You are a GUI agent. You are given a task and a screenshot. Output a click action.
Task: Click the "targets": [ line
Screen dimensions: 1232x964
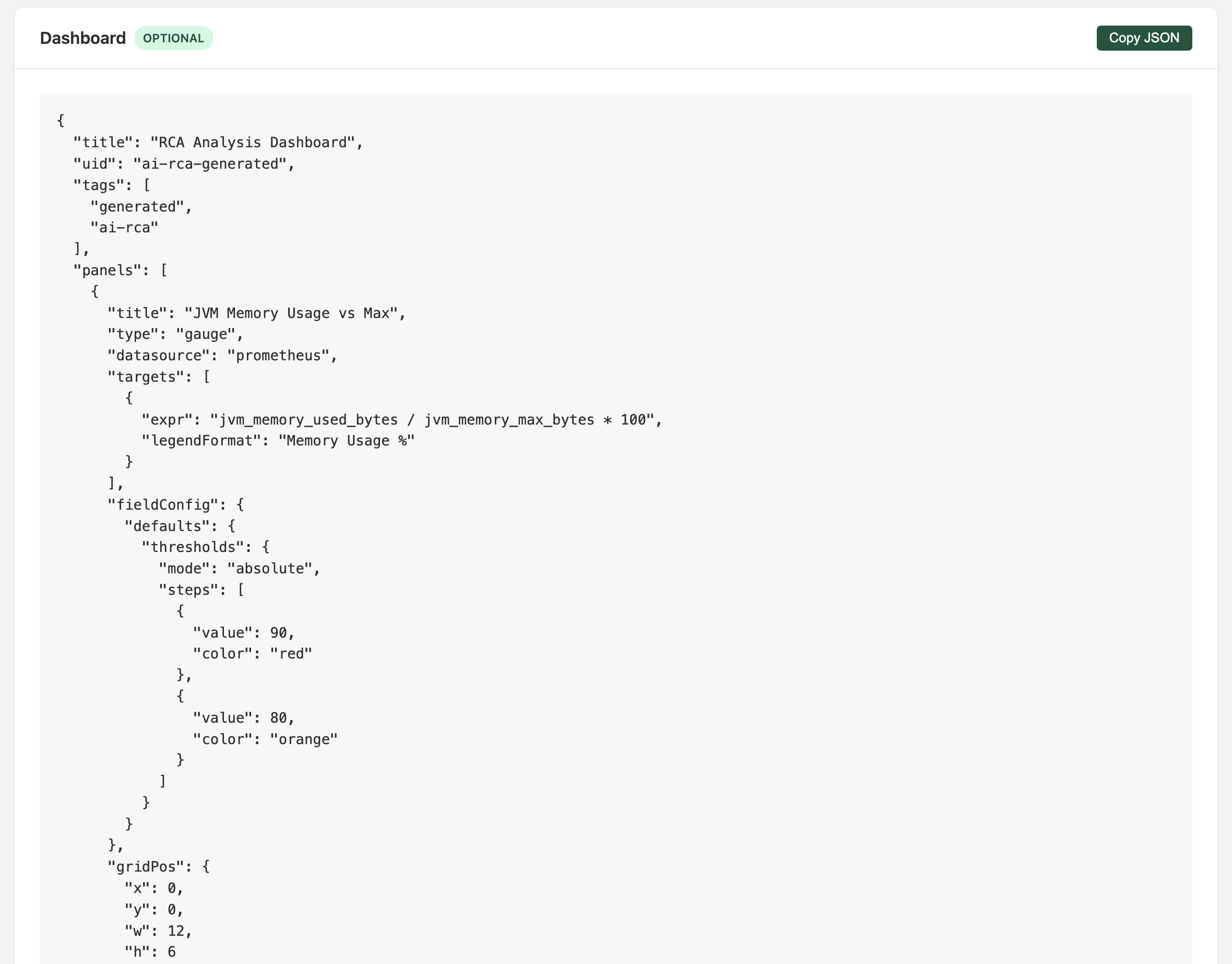(x=159, y=377)
